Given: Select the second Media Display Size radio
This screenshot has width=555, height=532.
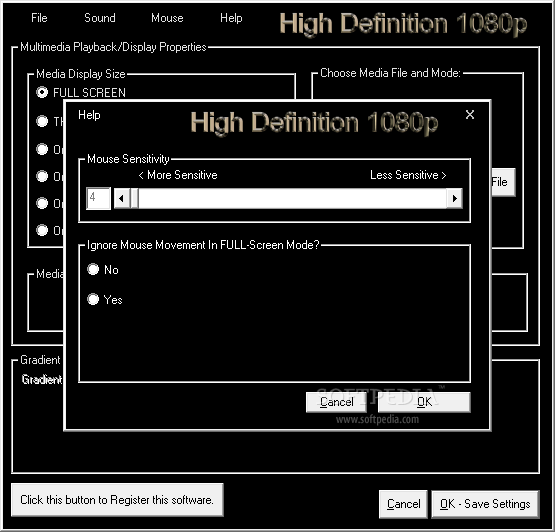Looking at the screenshot, I should click(42, 121).
